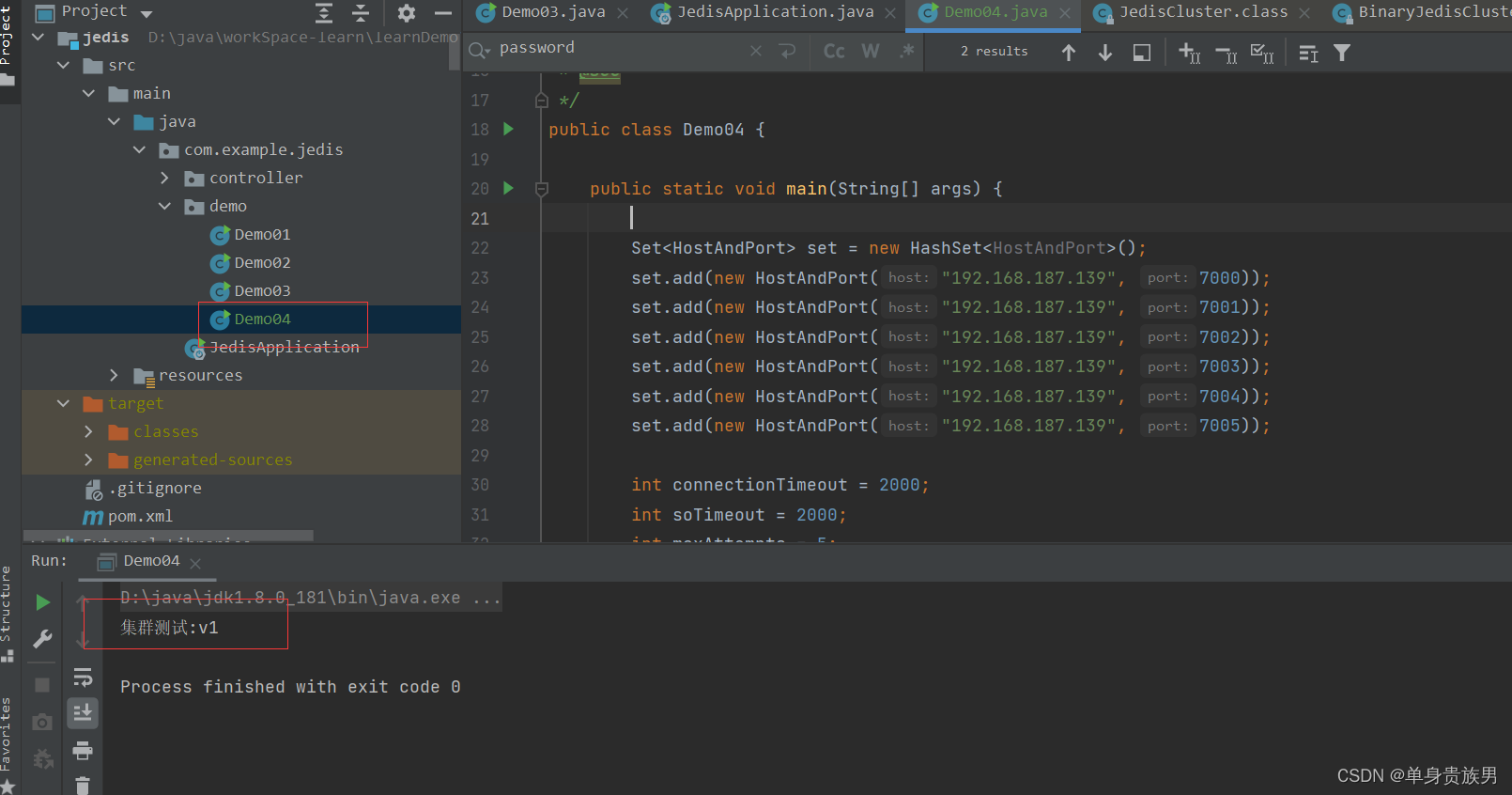Expand the classes folder under target
This screenshot has width=1512, height=795.
click(x=89, y=431)
